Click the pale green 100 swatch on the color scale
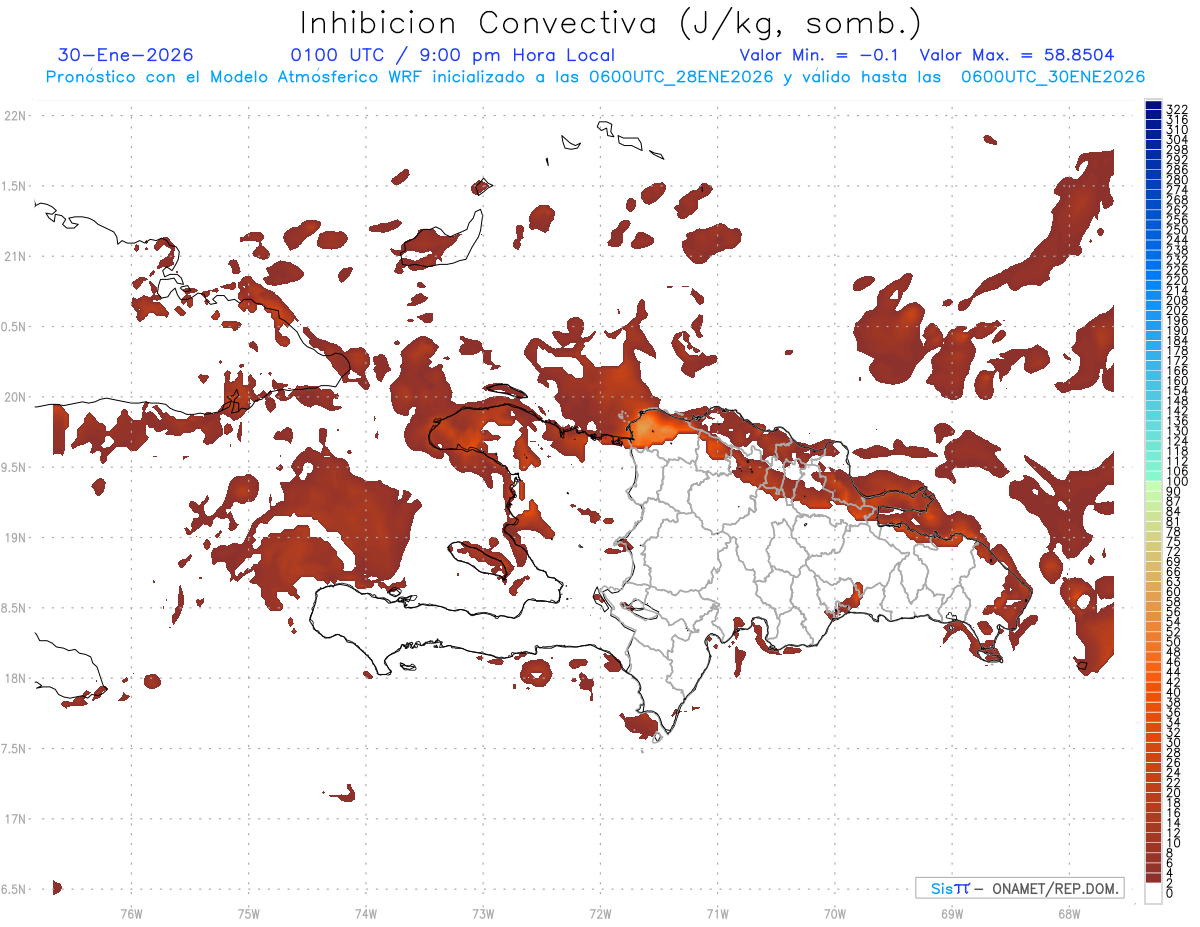The image size is (1200, 927). click(1153, 485)
